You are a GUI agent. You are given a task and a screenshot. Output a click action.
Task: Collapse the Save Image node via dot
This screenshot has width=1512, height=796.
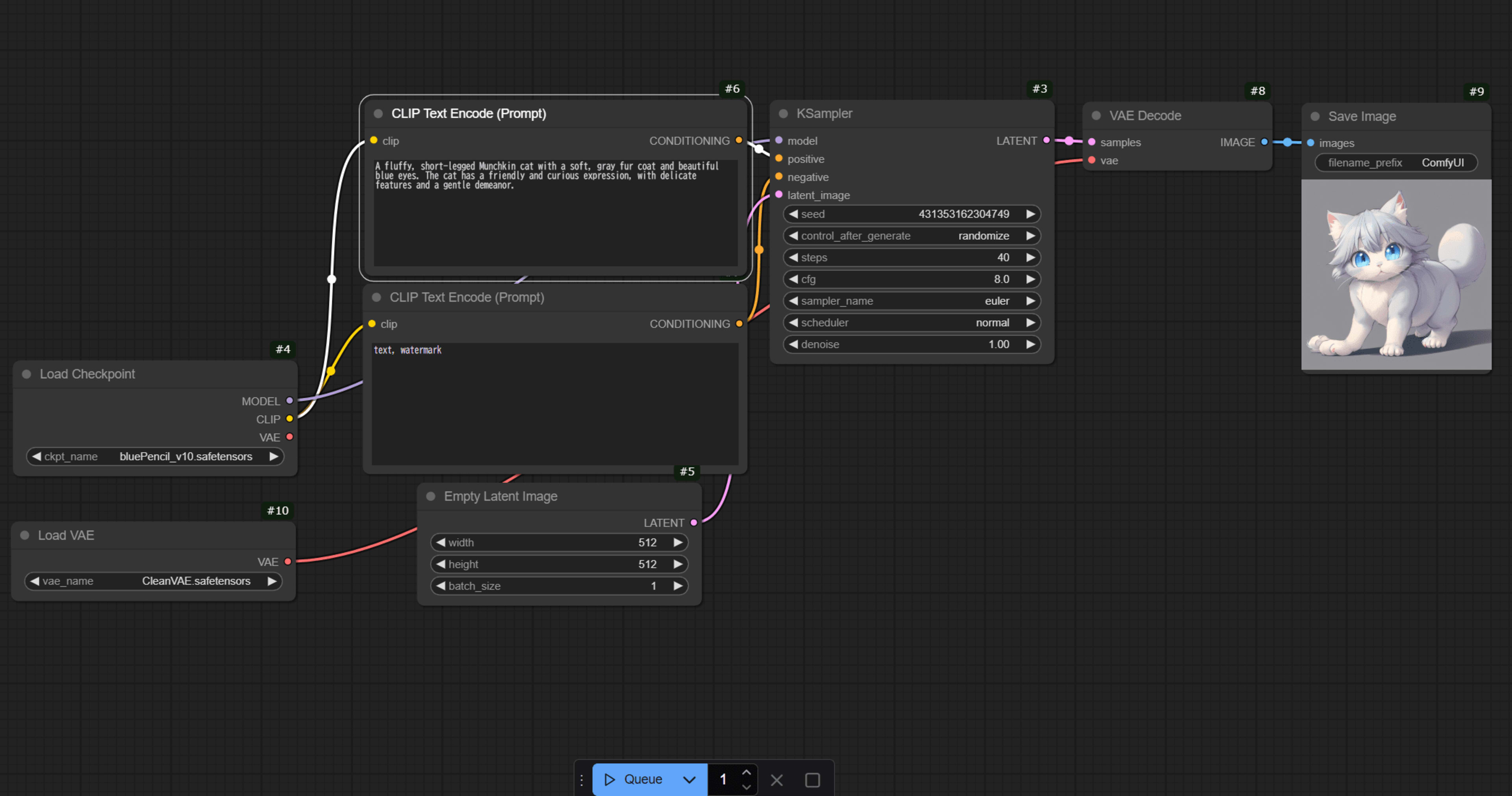point(1316,116)
